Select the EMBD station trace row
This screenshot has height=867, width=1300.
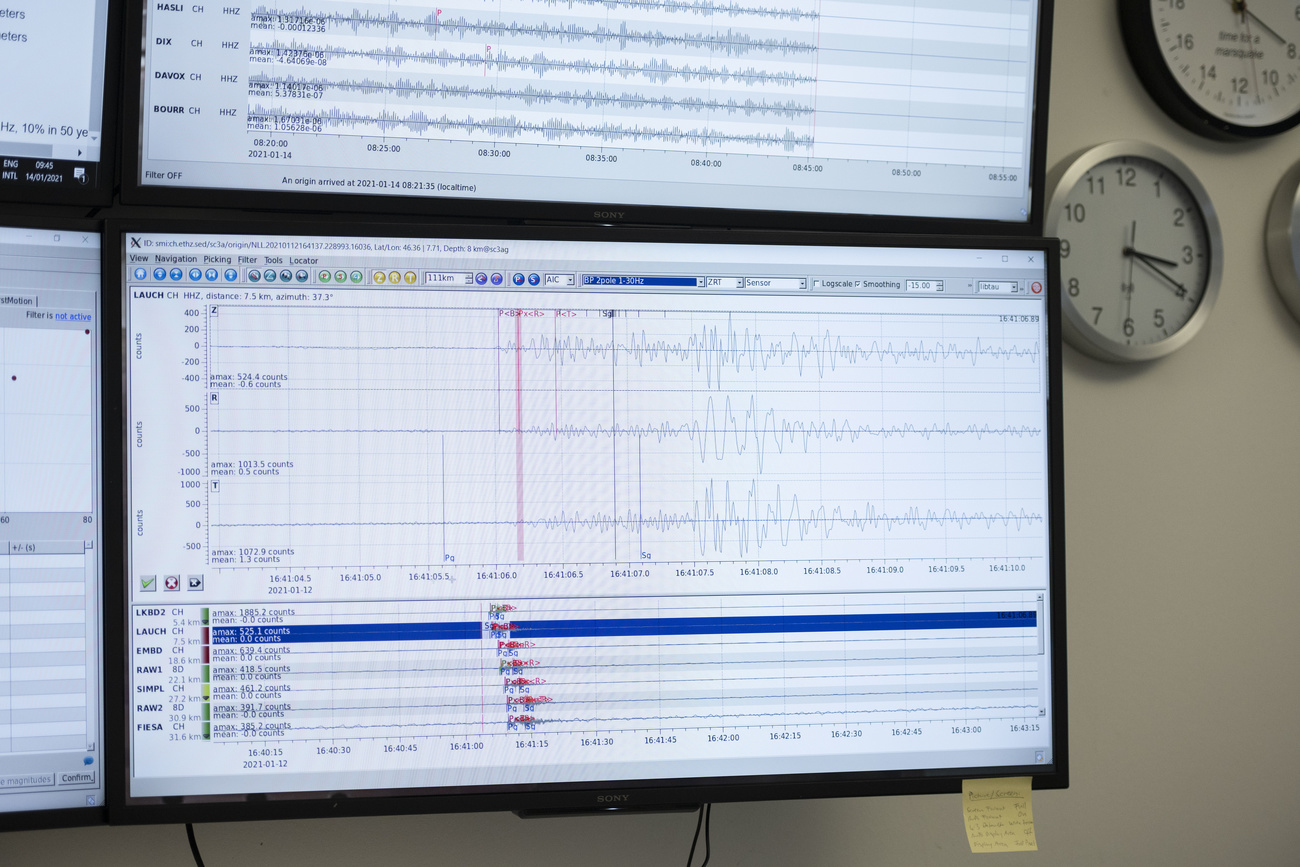150,651
